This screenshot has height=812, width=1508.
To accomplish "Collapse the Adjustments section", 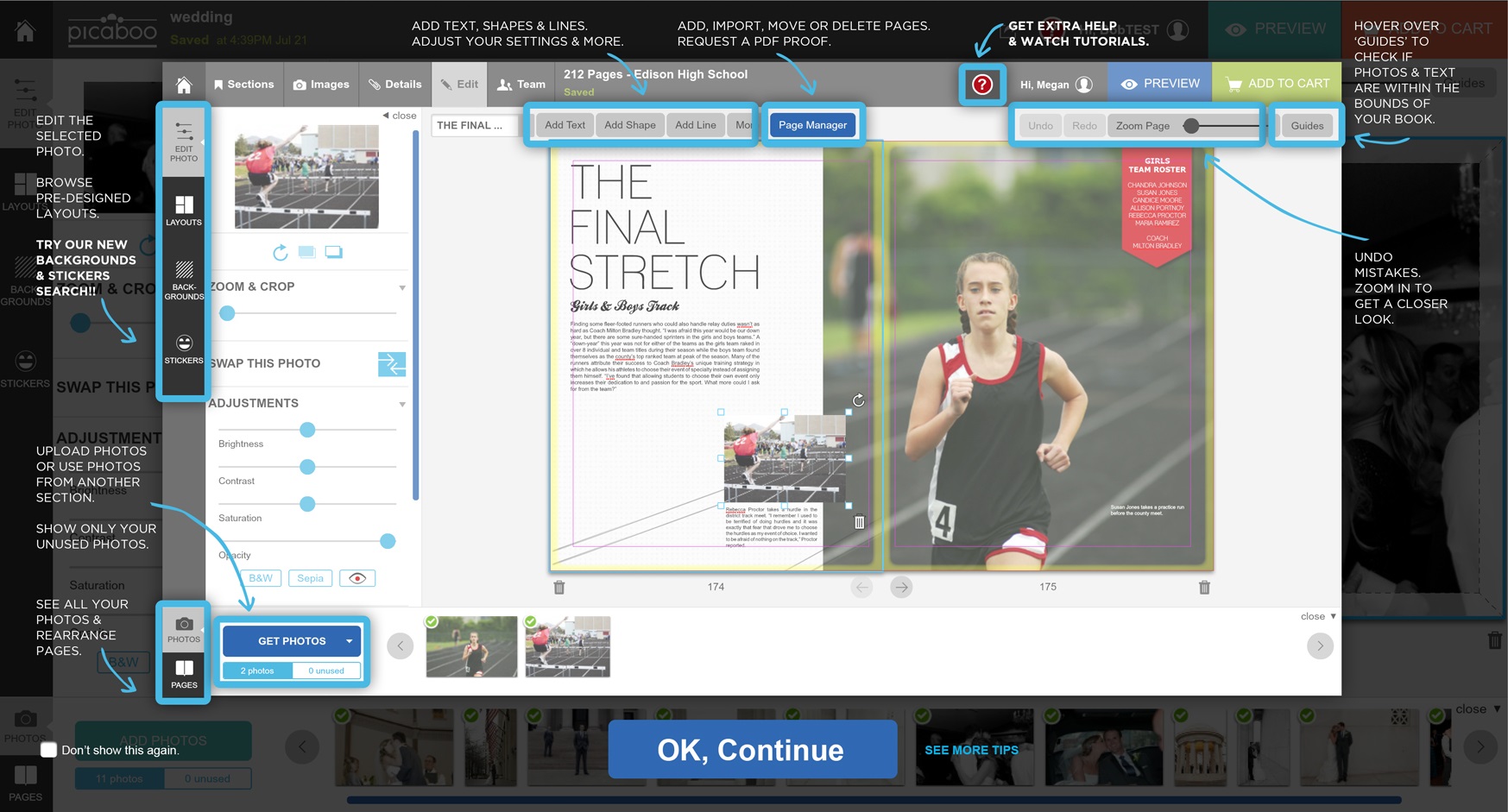I will tap(402, 404).
